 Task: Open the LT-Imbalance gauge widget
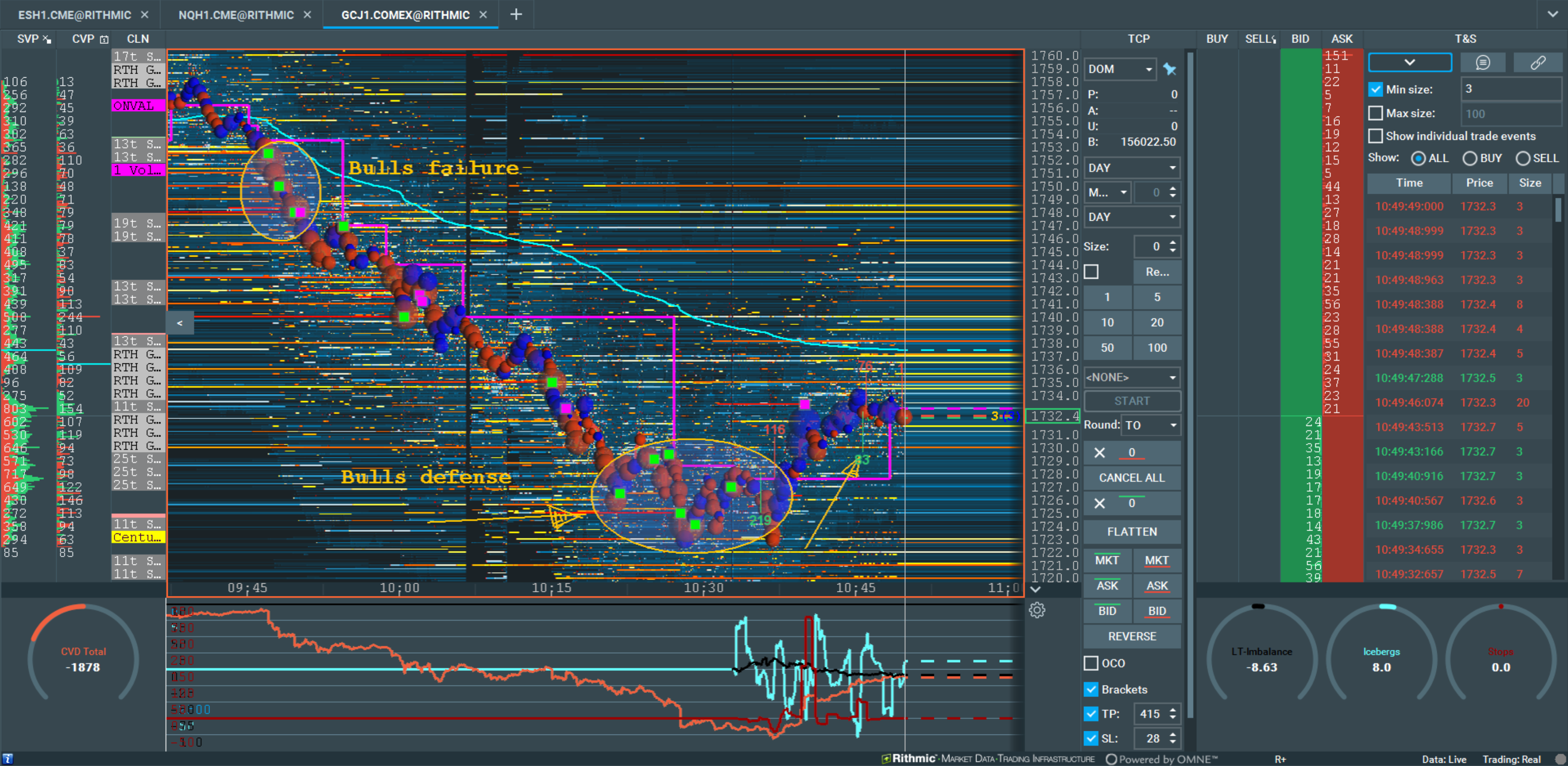(x=1262, y=652)
